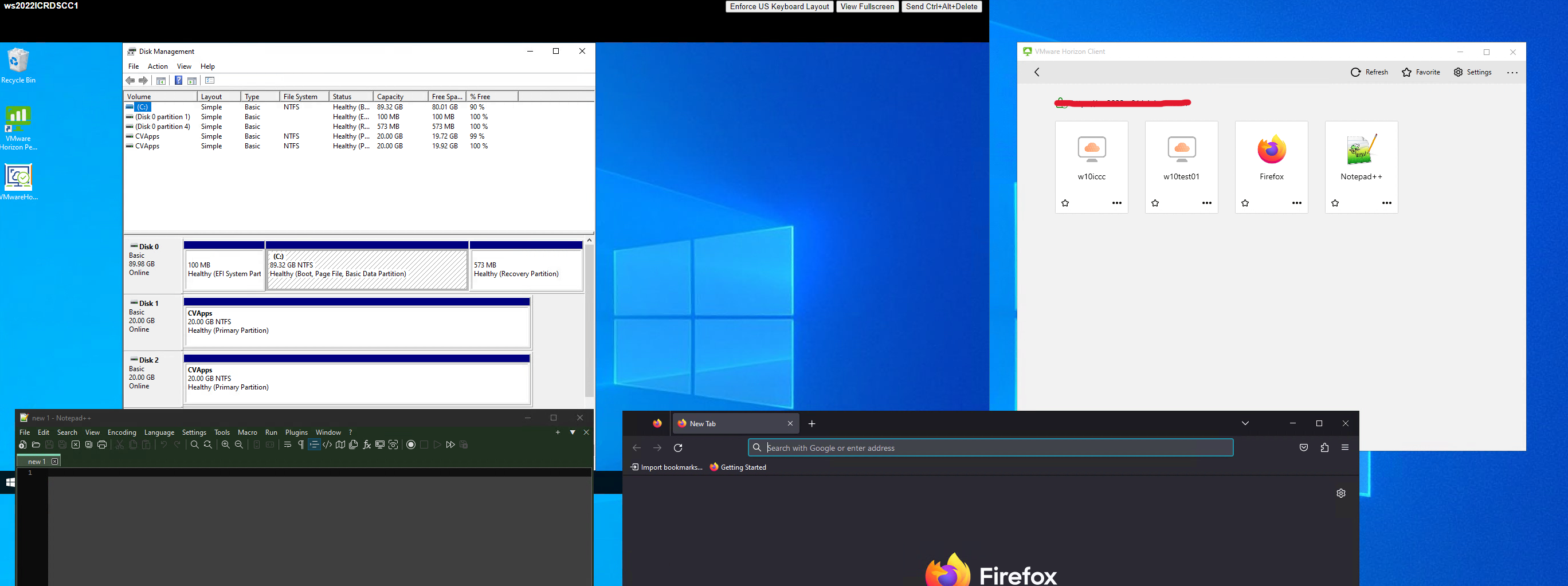Click the Replace icon in Notepad++ toolbar
The width and height of the screenshot is (1568, 586).
click(x=208, y=445)
